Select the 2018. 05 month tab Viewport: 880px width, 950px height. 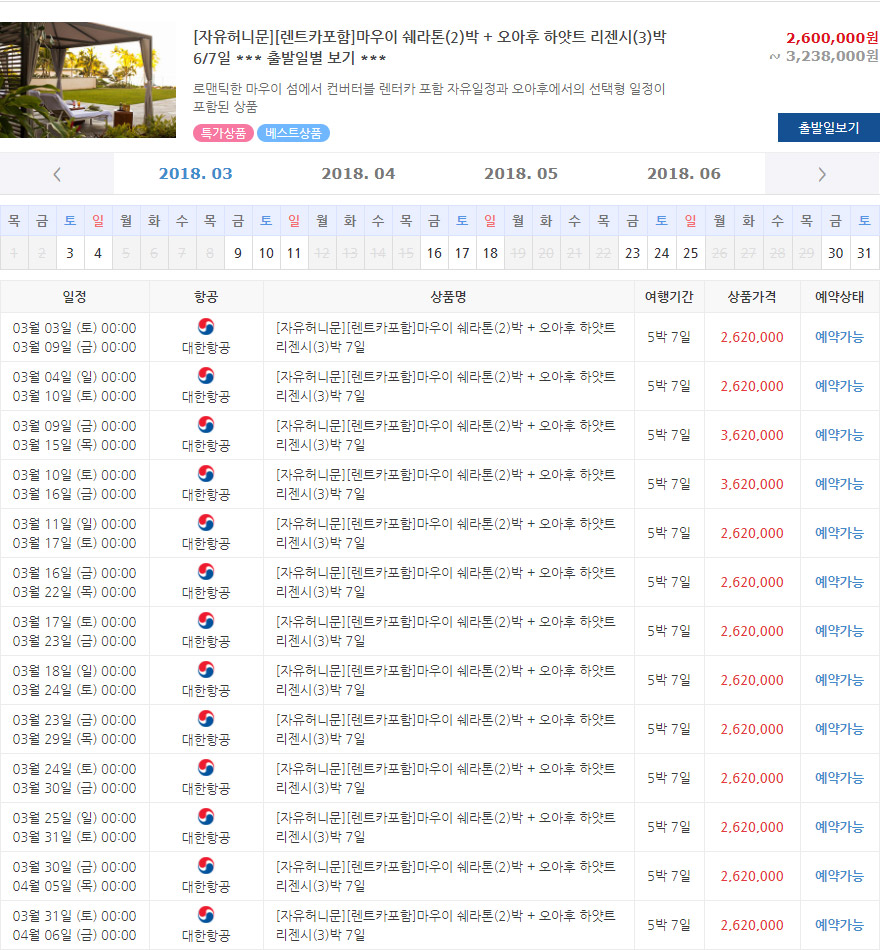pos(521,174)
